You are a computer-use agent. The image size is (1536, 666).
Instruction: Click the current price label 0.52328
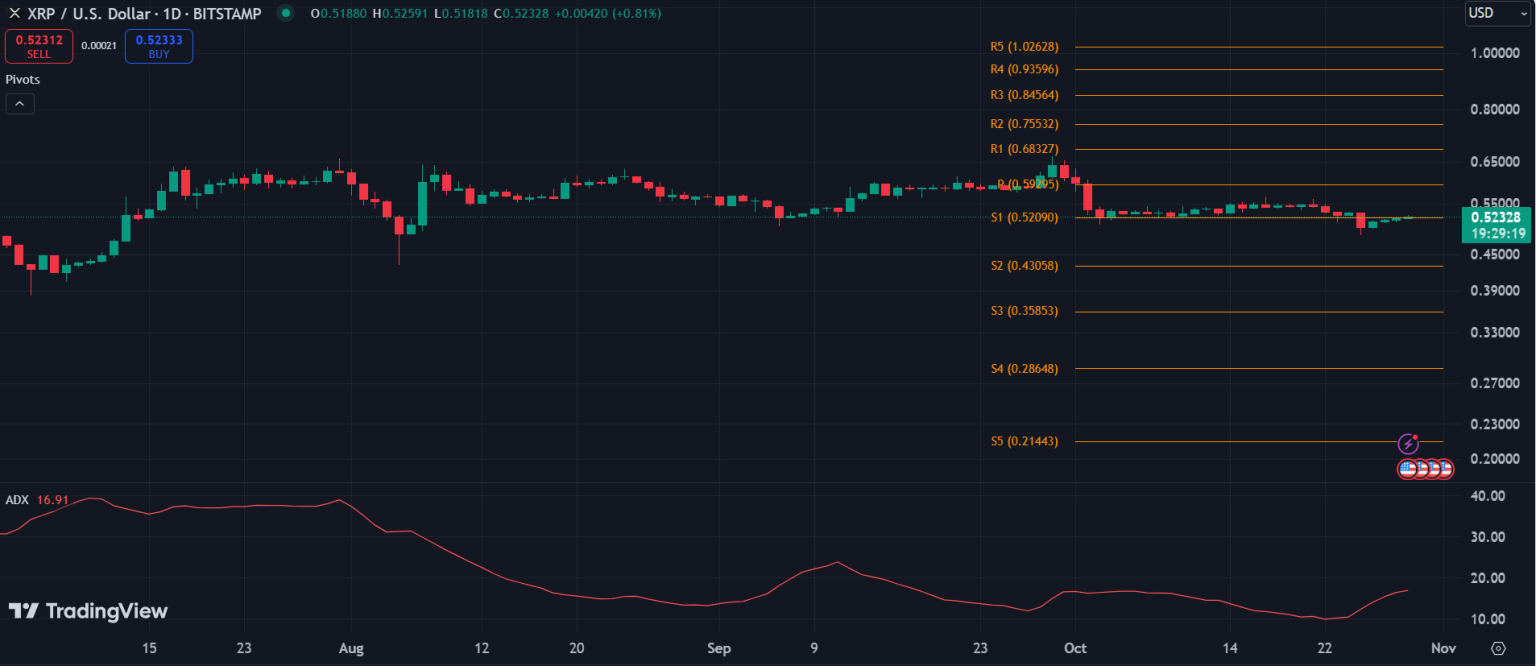click(x=1497, y=217)
